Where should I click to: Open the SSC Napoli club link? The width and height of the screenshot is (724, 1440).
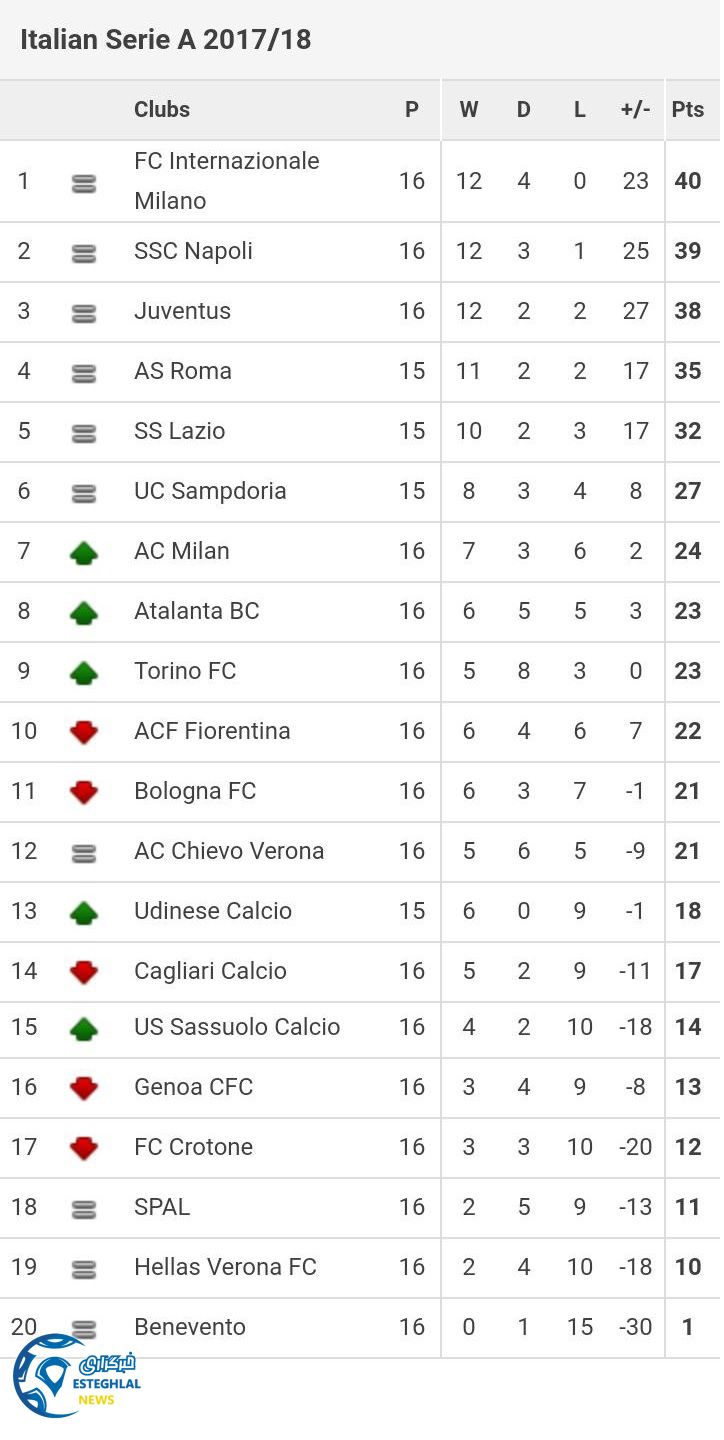pyautogui.click(x=193, y=251)
